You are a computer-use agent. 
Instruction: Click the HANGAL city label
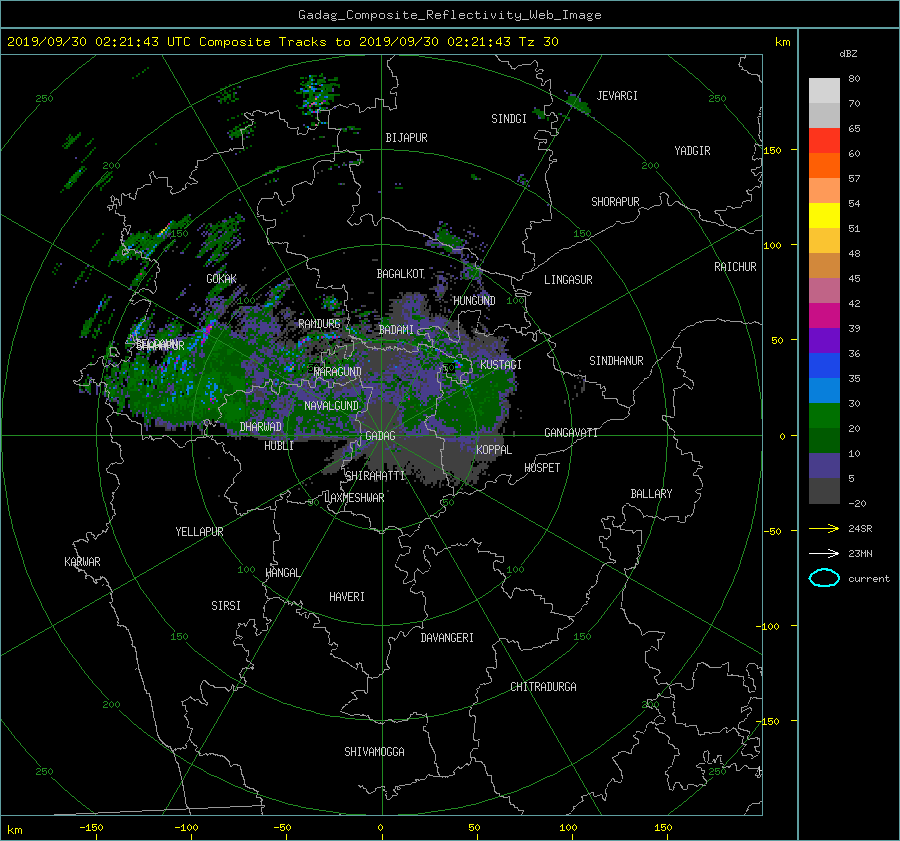[282, 573]
